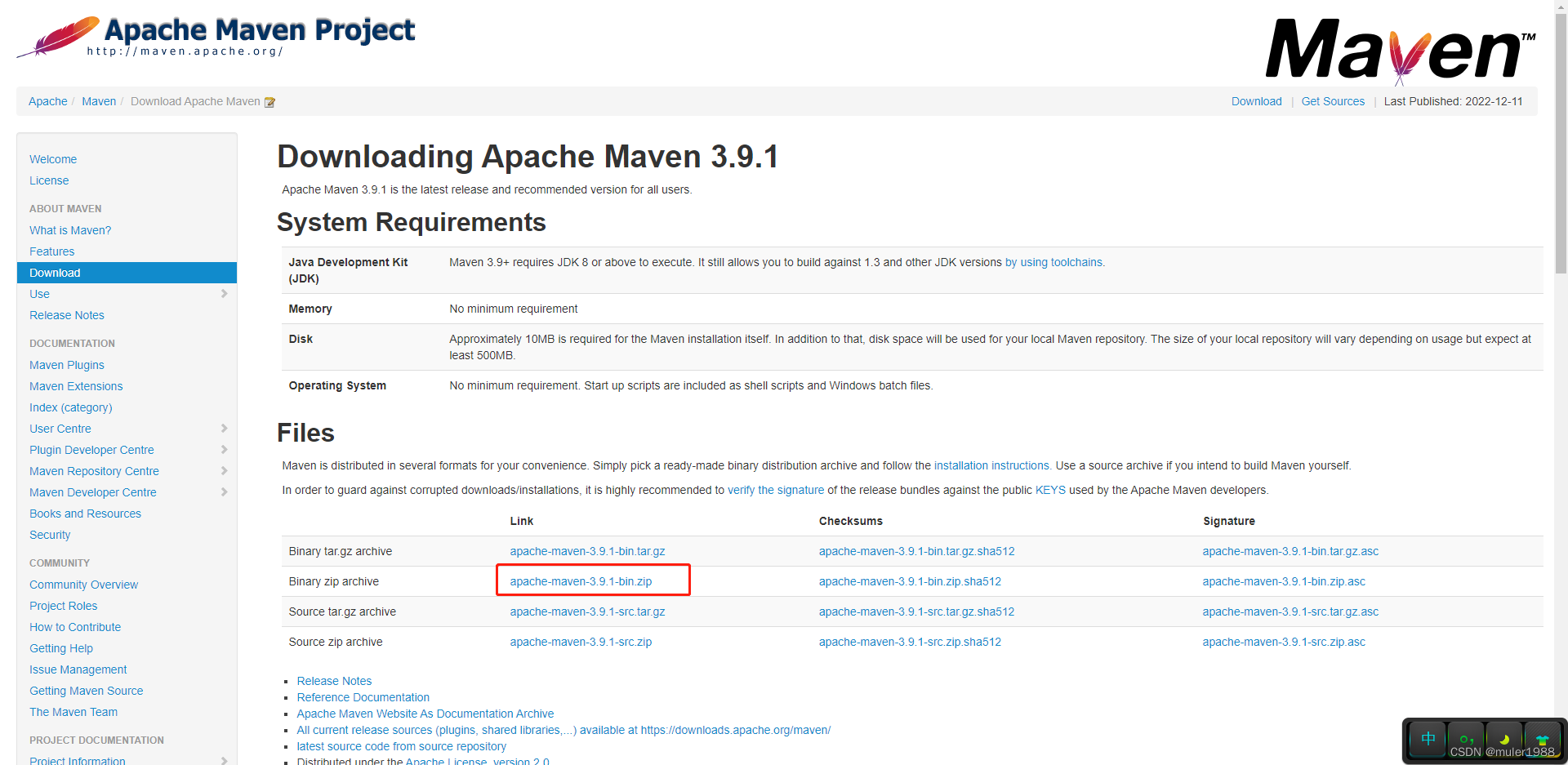
Task: Open The Maven Team sidebar link
Action: pyautogui.click(x=73, y=712)
